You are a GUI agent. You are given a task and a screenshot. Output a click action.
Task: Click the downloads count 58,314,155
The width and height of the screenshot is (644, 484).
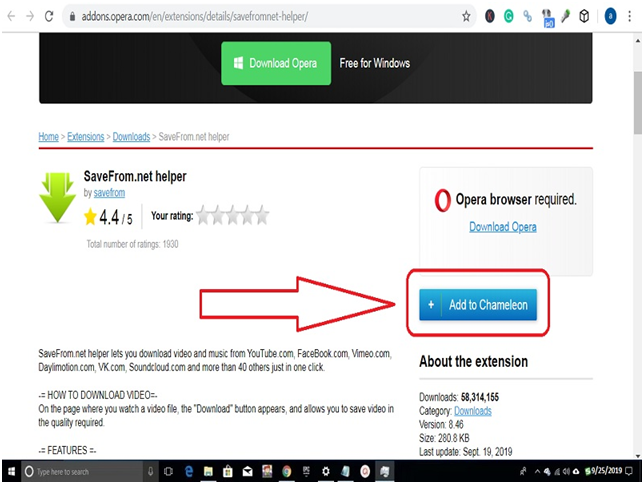click(x=480, y=397)
